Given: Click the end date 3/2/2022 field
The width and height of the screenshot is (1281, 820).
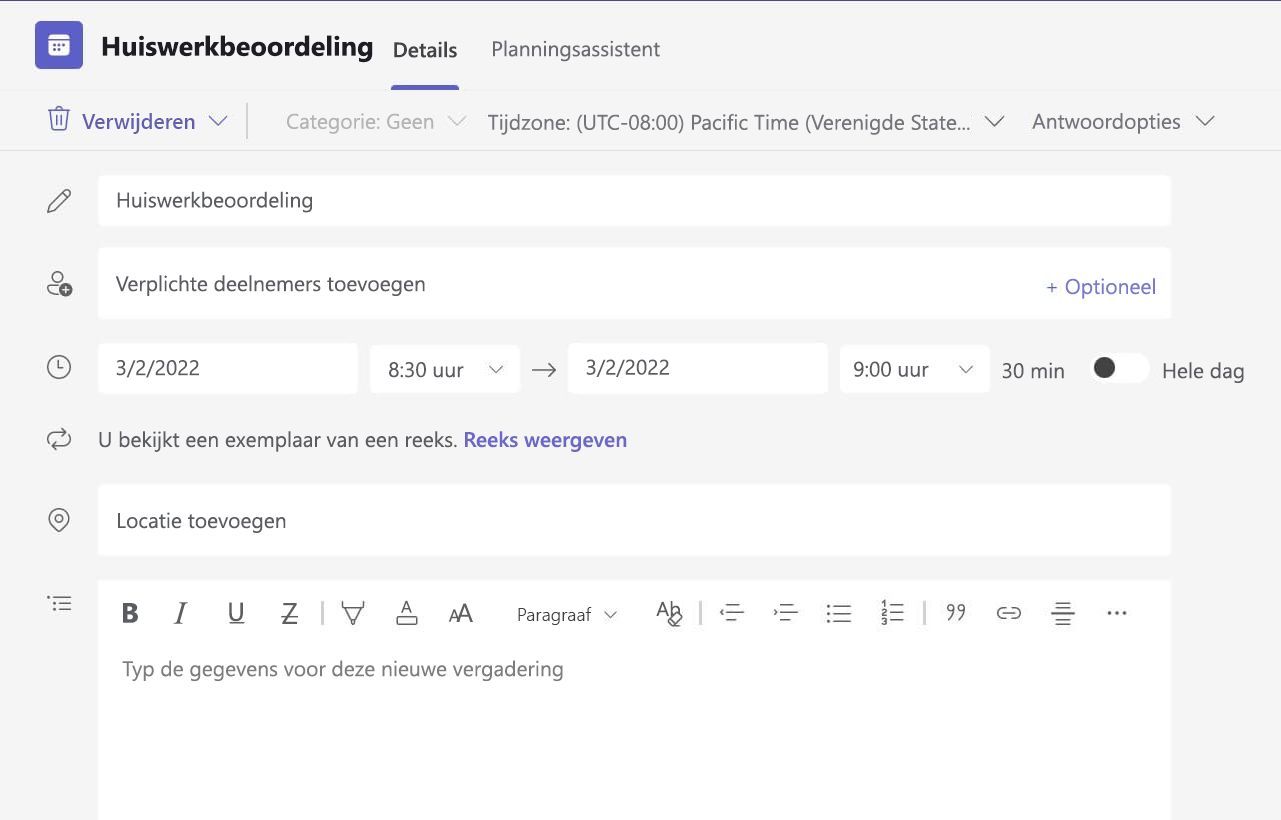Looking at the screenshot, I should [698, 368].
